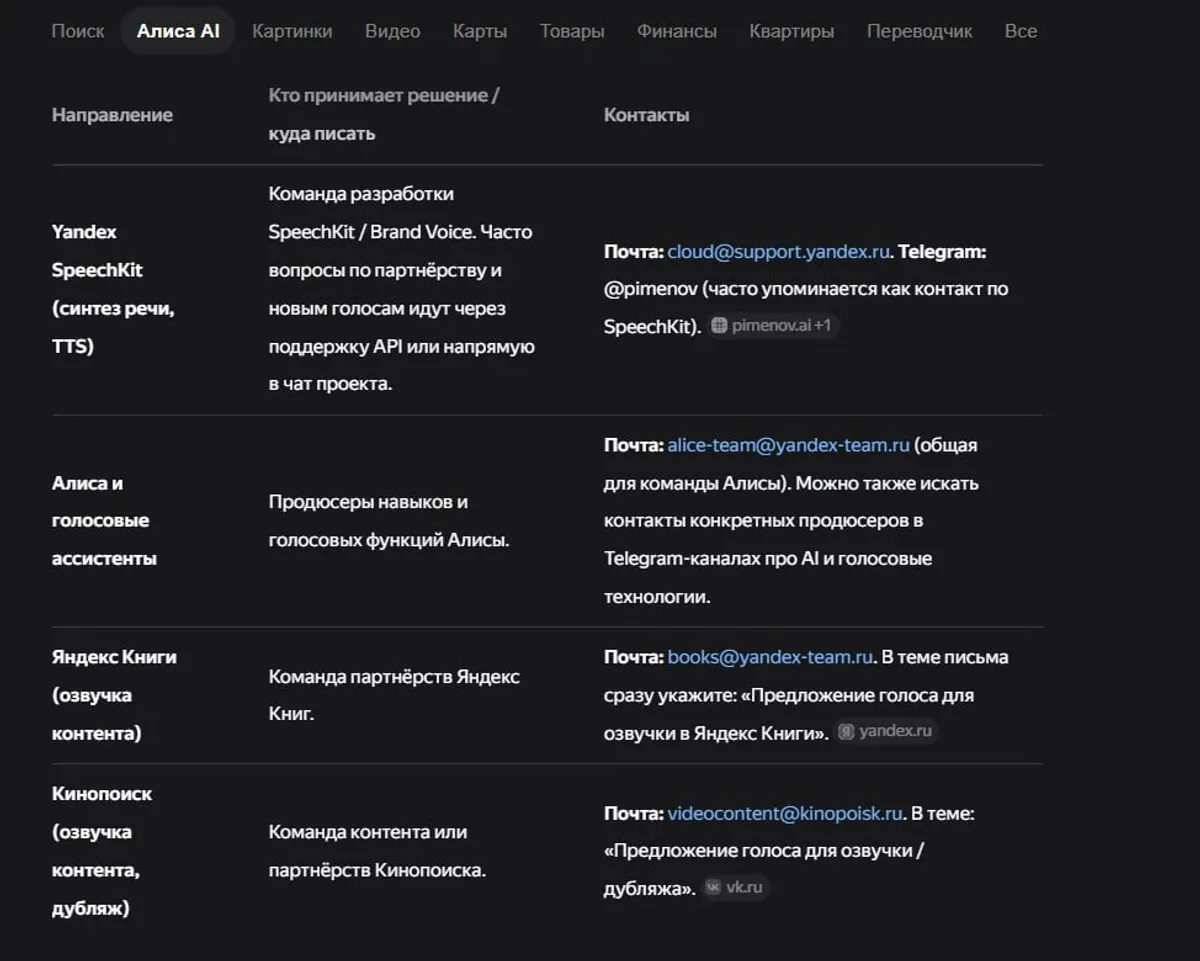Select the Яндекс Книги row title

(114, 695)
